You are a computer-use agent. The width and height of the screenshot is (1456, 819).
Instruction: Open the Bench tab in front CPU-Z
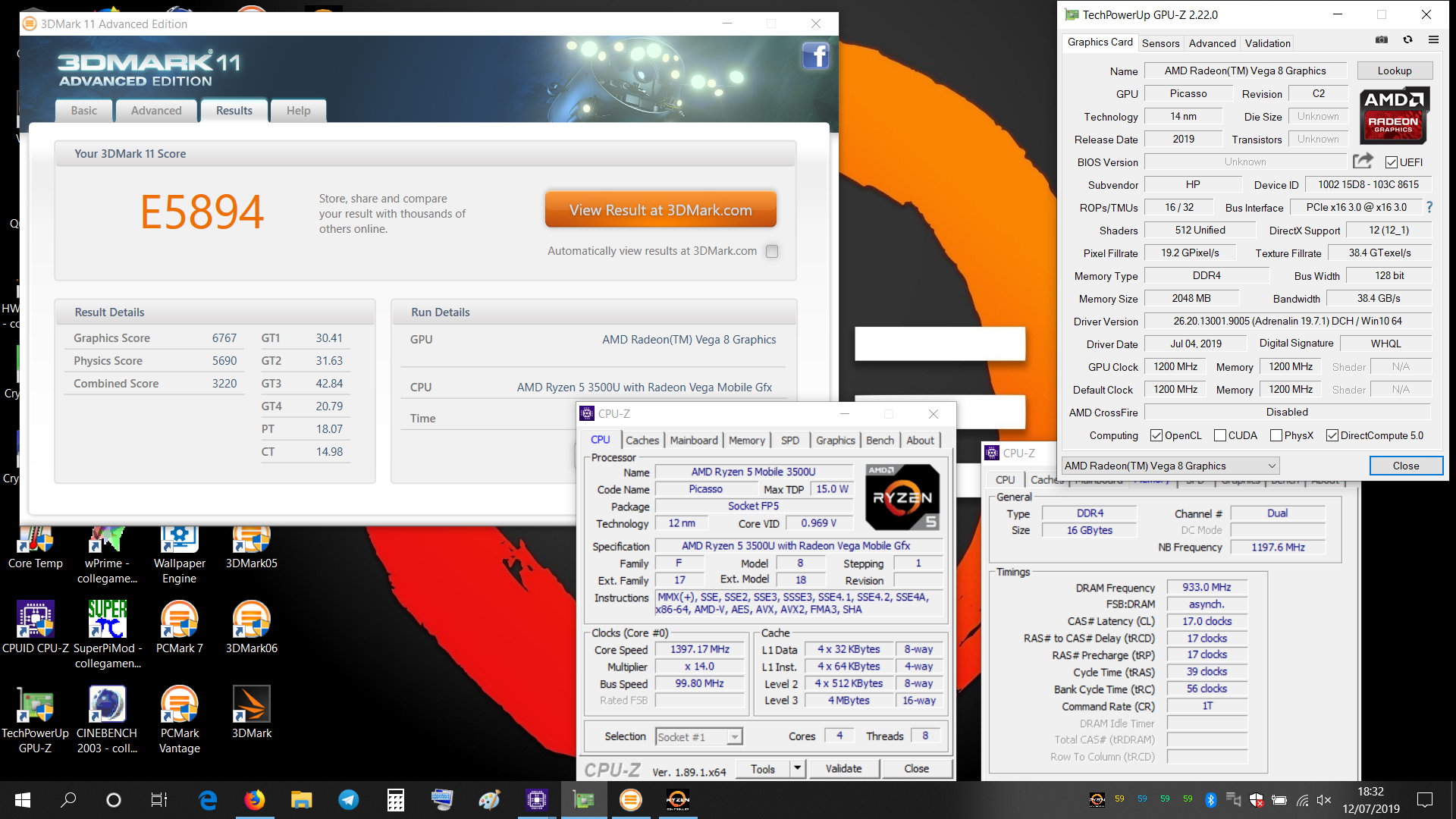(880, 440)
